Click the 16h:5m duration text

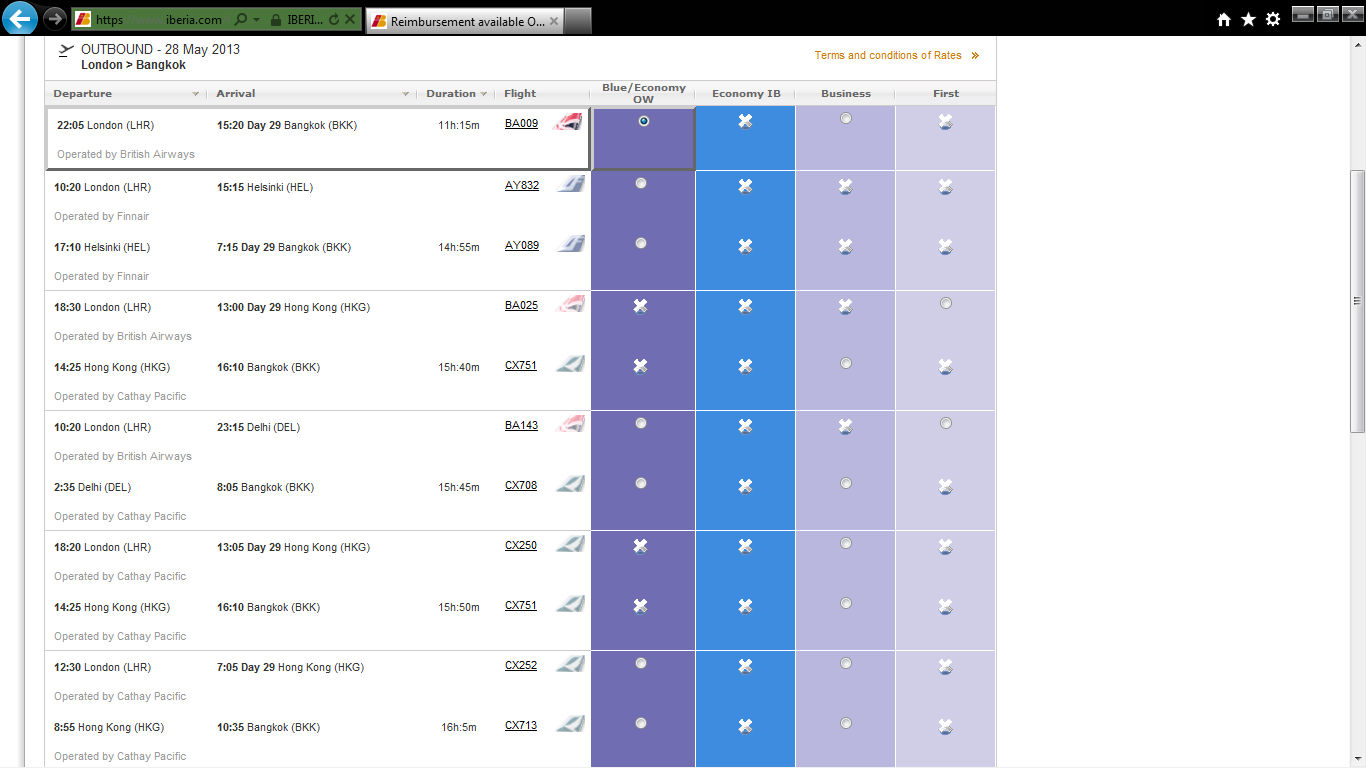pyautogui.click(x=459, y=727)
